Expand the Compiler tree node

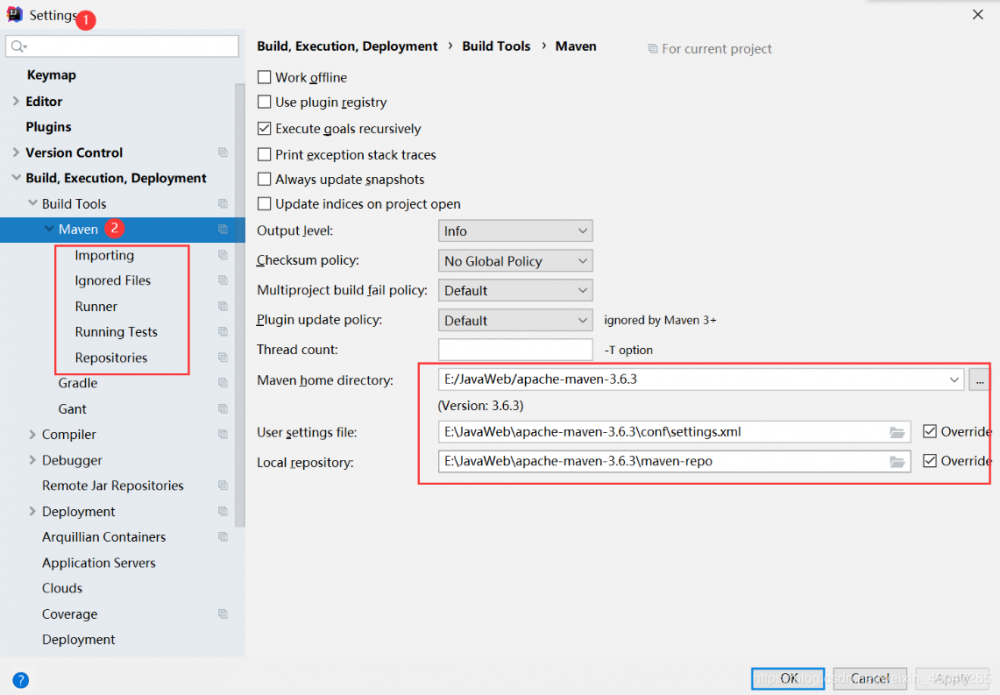[x=33, y=435]
